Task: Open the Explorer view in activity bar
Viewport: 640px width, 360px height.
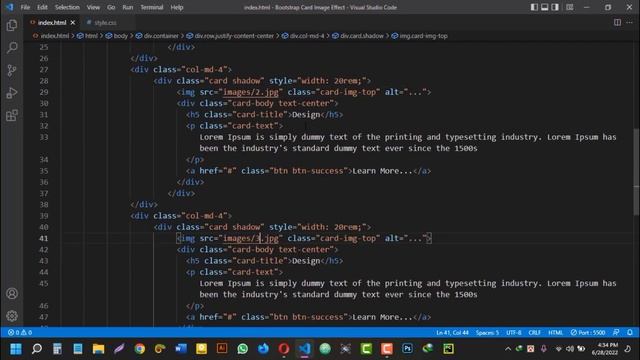Action: click(12, 25)
